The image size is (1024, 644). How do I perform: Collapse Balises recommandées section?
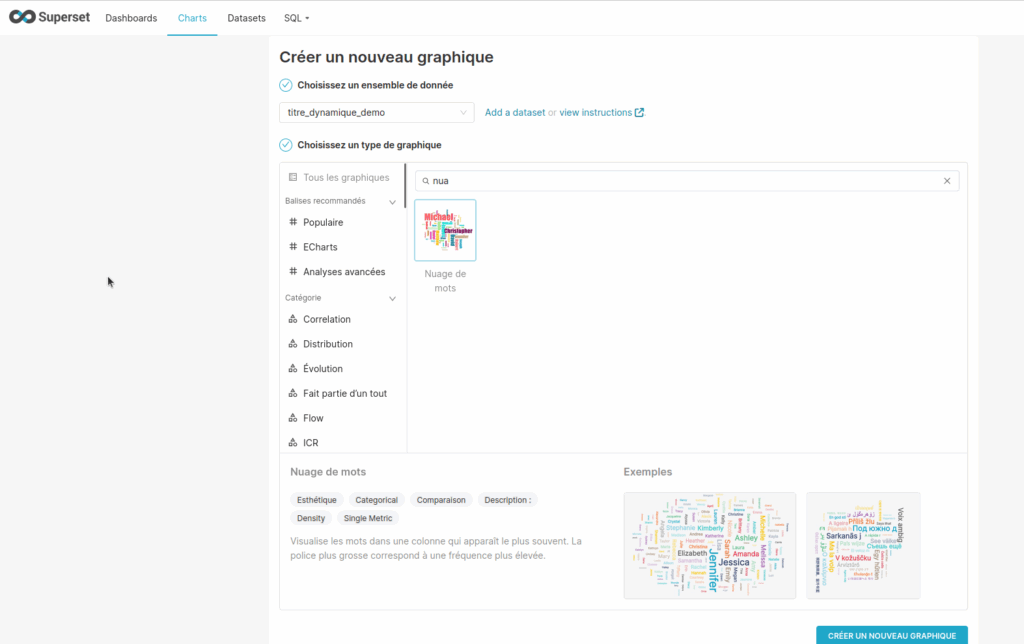[392, 202]
